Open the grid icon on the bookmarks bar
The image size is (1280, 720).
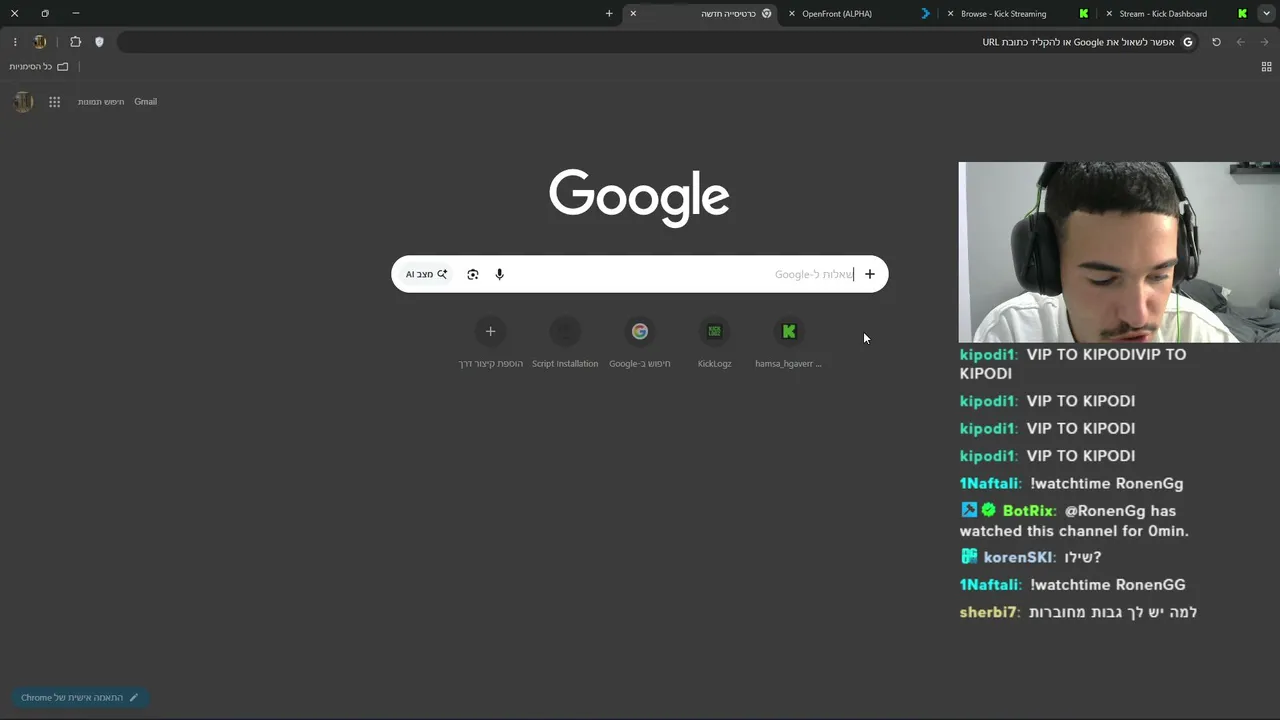click(x=1266, y=67)
